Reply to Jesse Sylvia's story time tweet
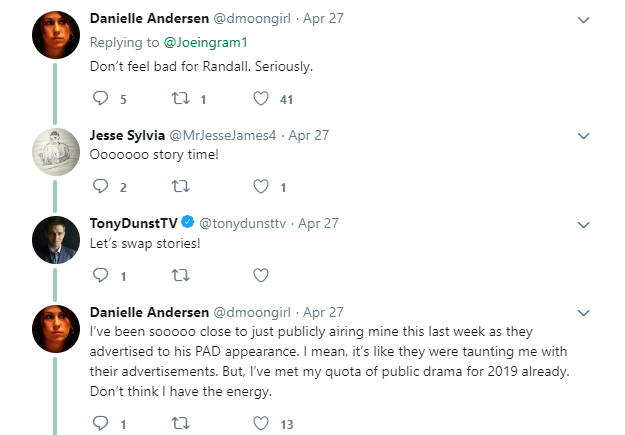 pyautogui.click(x=98, y=186)
